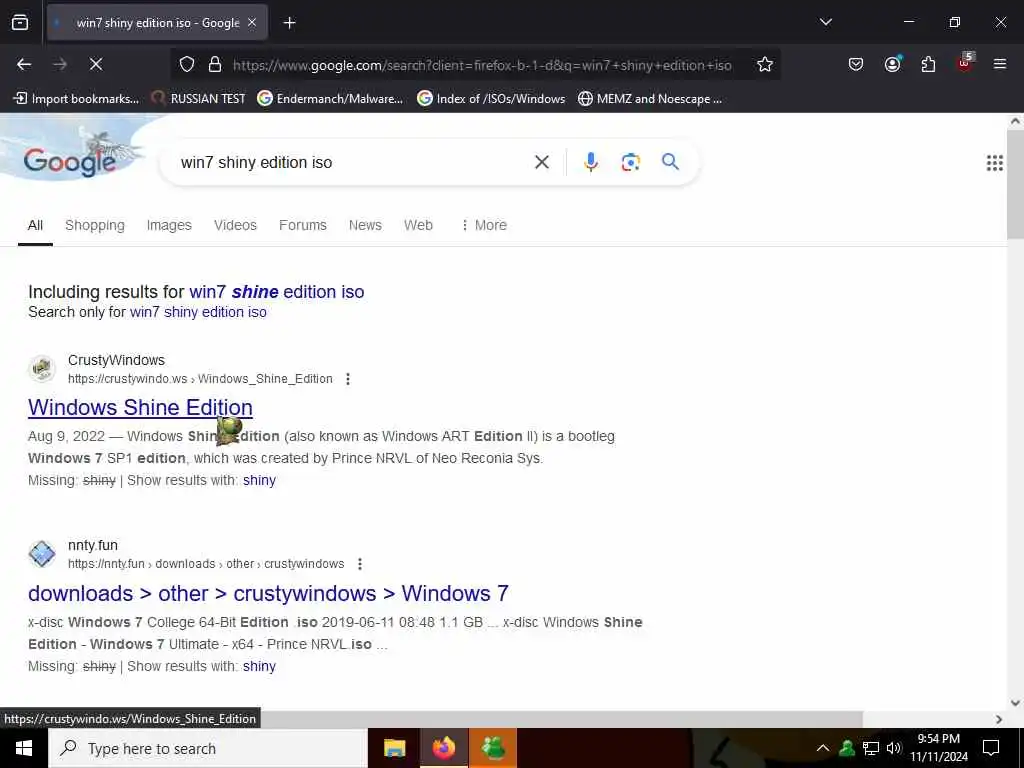Open the Windows notification center

(991, 748)
